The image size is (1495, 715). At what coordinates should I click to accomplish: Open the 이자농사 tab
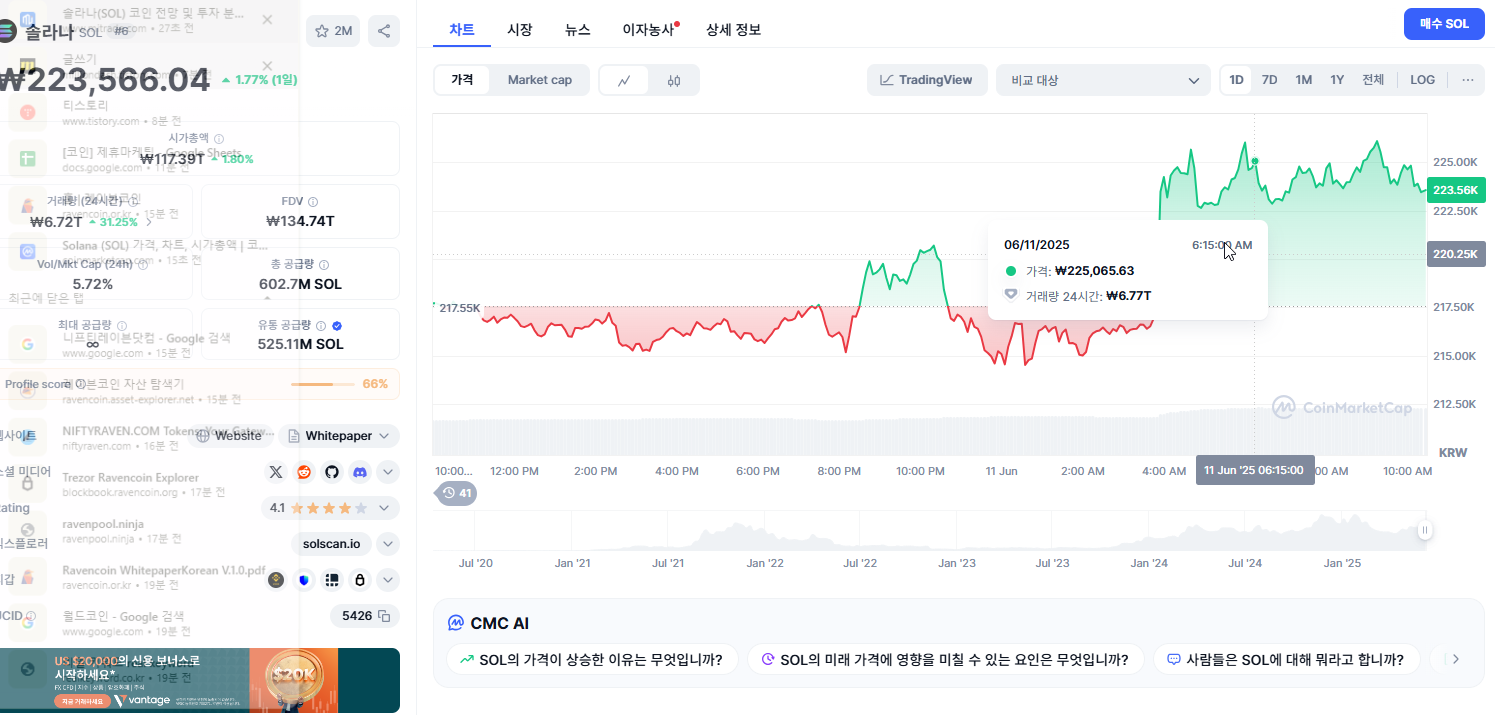(649, 30)
